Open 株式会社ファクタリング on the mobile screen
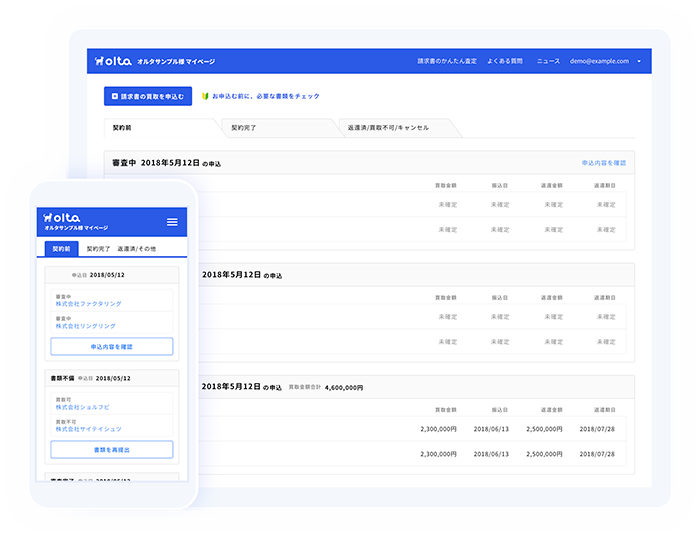The image size is (700, 537). click(88, 304)
